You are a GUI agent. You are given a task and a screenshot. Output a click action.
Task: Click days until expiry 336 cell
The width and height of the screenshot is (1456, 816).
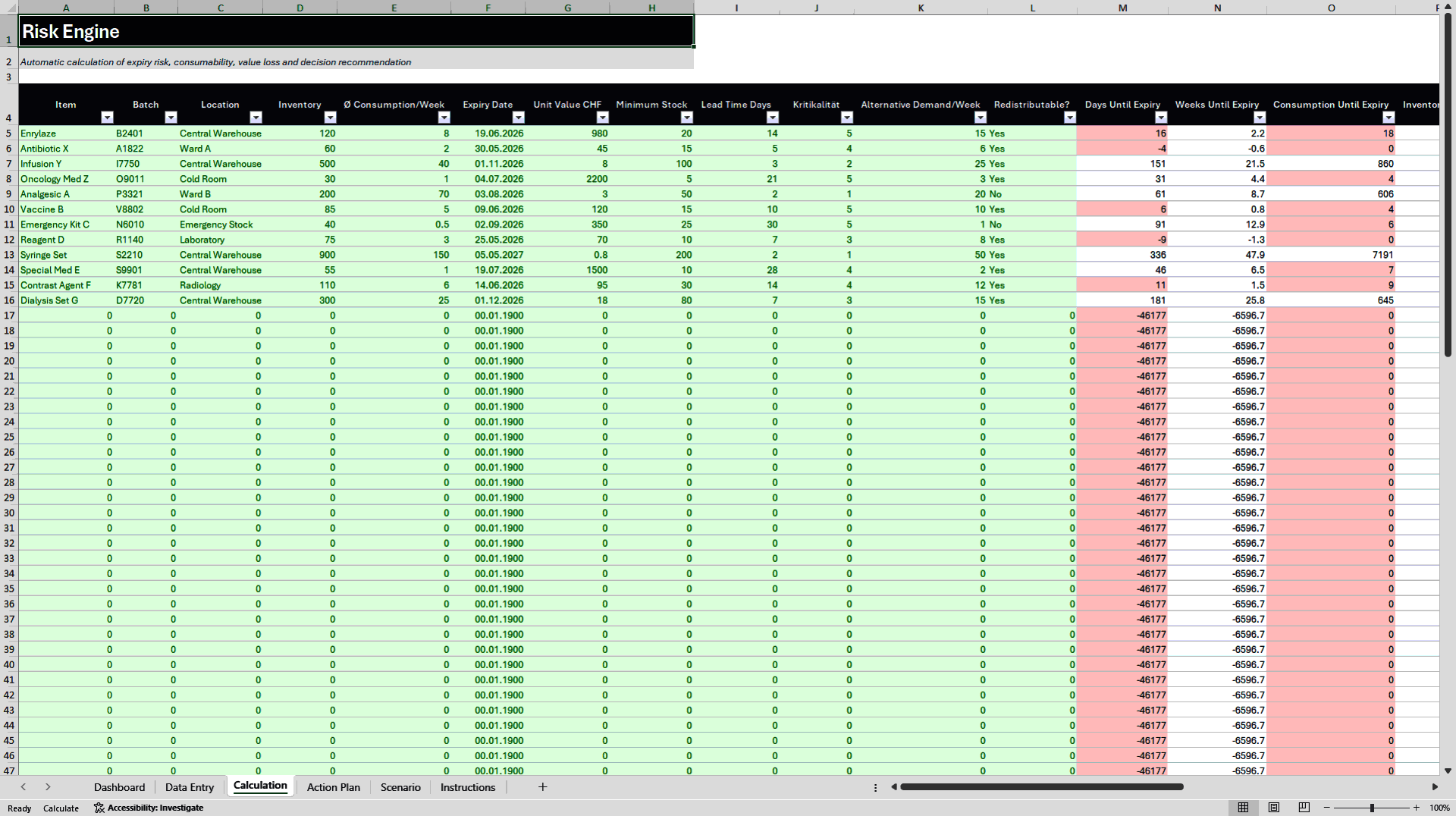point(1122,255)
